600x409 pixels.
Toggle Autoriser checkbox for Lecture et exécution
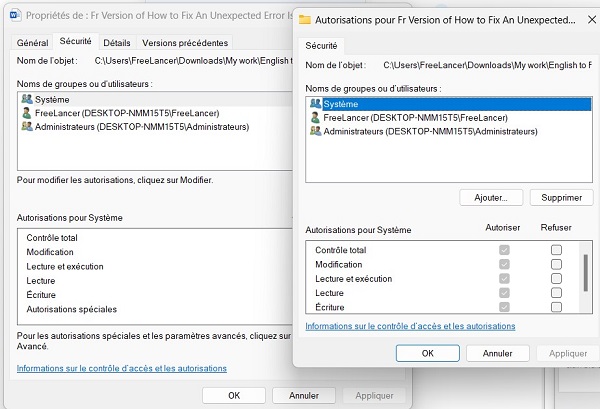504,278
